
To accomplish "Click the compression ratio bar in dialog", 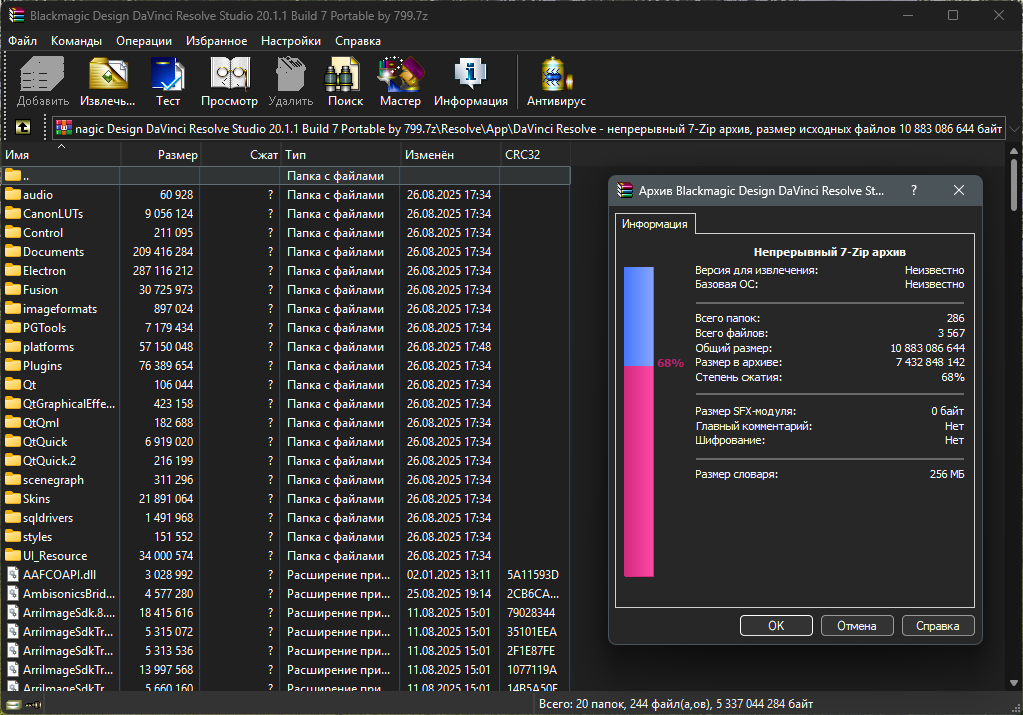I will pos(639,421).
